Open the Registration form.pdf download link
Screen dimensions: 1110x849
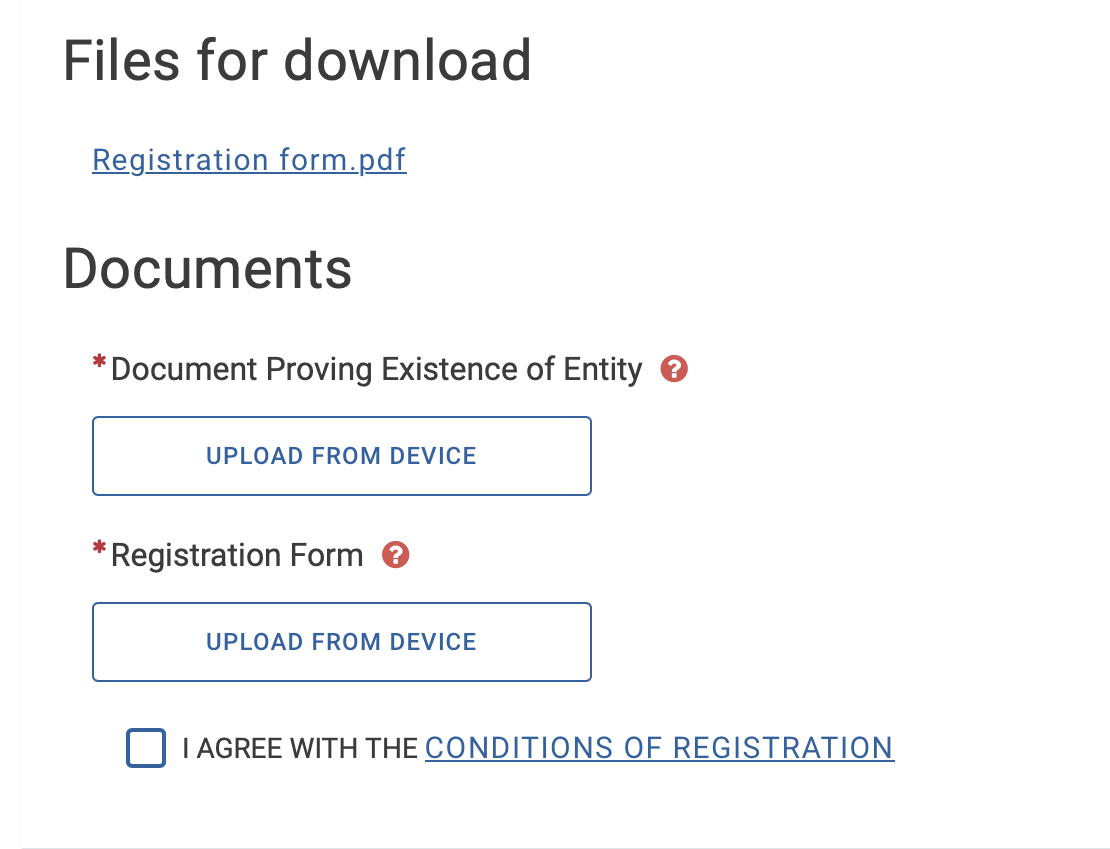249,160
